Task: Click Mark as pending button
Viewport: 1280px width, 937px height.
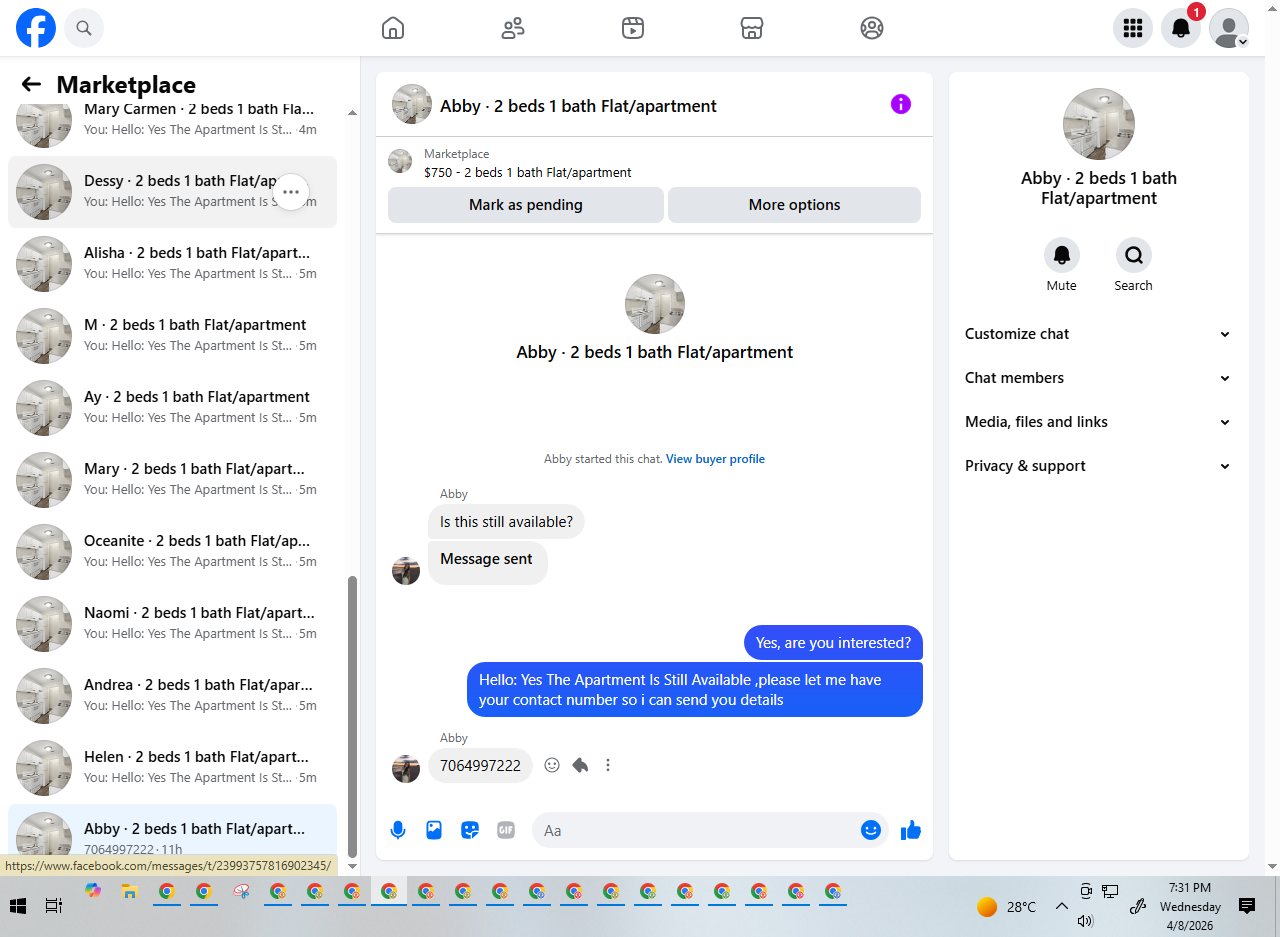Action: [526, 205]
